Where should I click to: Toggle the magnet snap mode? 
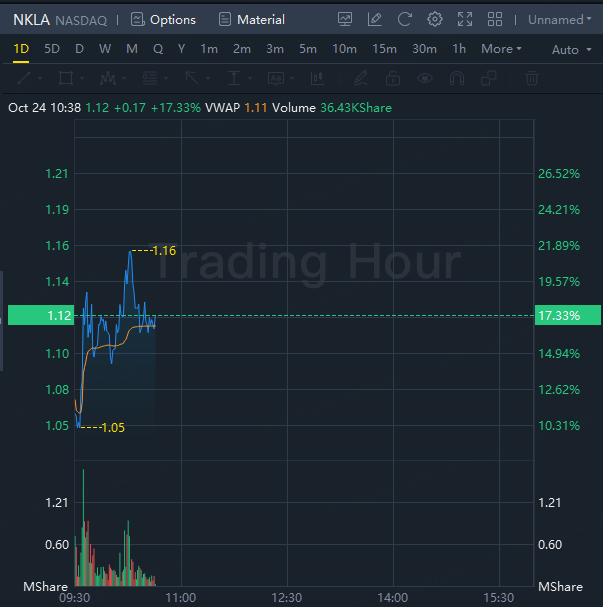click(x=457, y=78)
